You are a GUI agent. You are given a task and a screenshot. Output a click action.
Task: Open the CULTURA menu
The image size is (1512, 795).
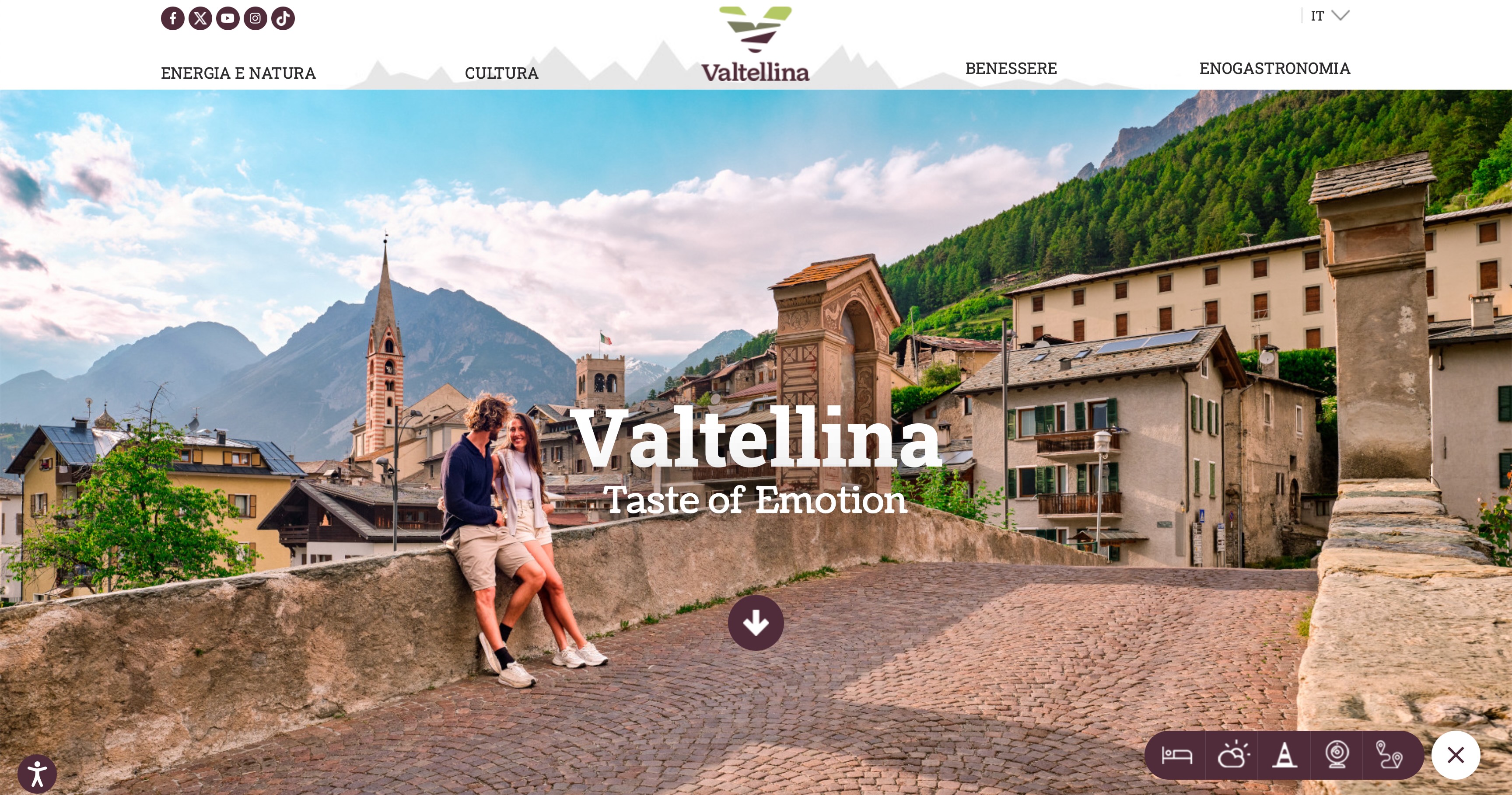(x=502, y=73)
